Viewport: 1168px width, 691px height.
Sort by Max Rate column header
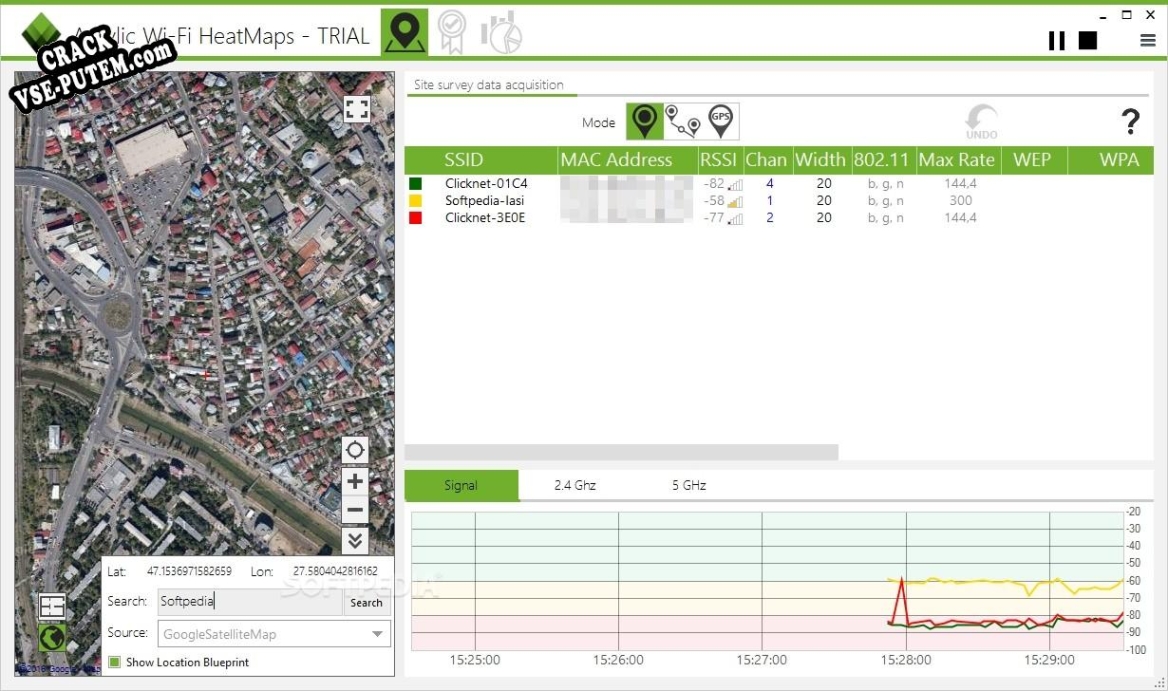click(958, 160)
